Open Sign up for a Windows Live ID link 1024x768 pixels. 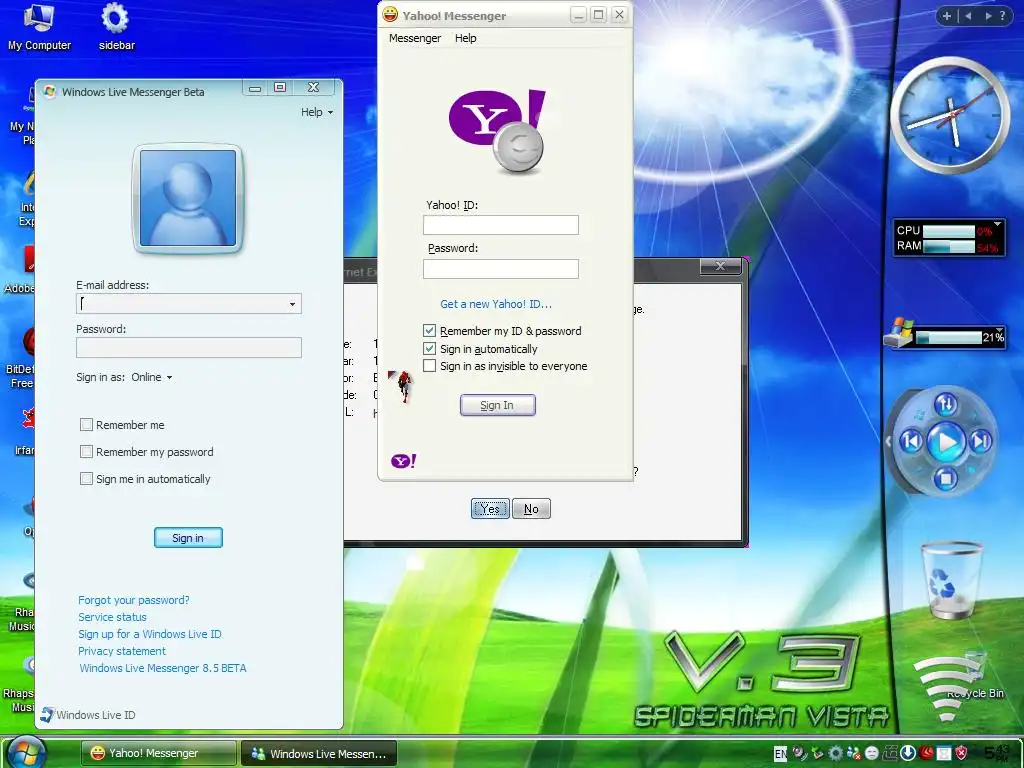pyautogui.click(x=150, y=633)
